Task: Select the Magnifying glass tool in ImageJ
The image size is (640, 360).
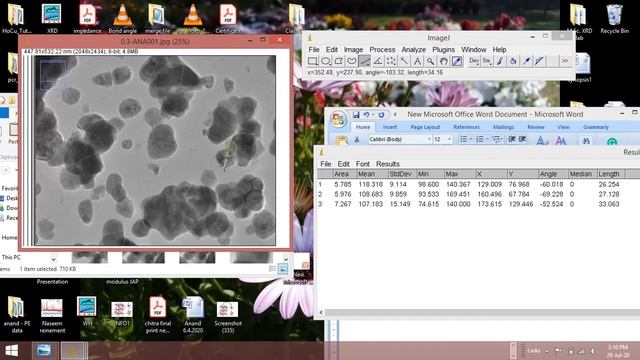Action: point(430,61)
